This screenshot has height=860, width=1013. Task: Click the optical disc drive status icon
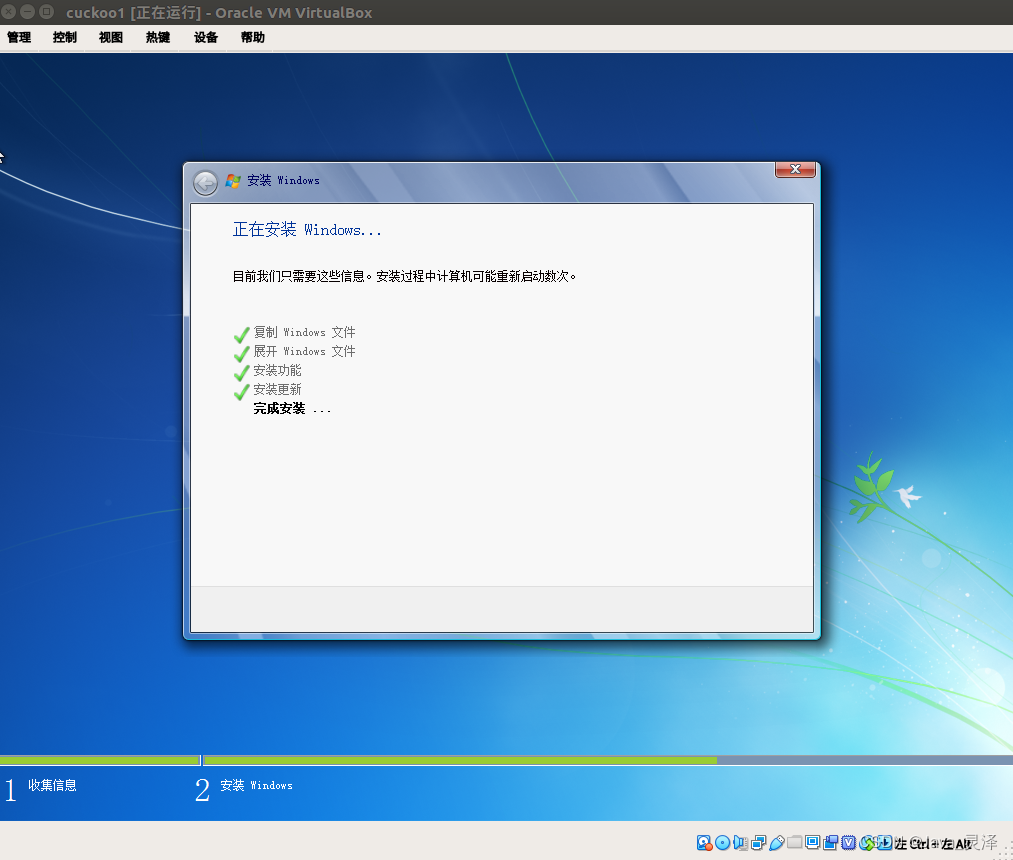722,843
